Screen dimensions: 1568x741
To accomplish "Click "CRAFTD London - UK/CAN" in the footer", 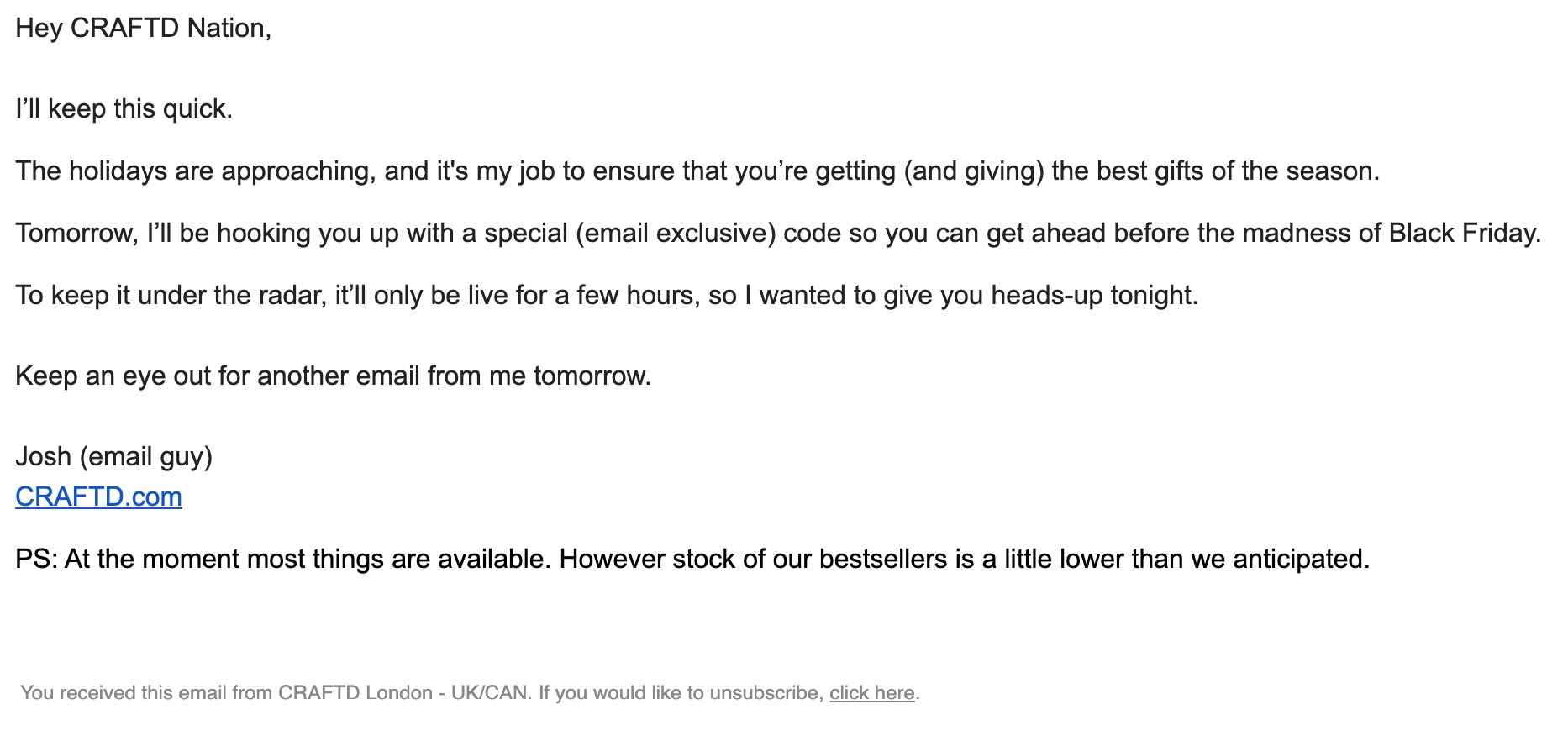I will (x=403, y=693).
